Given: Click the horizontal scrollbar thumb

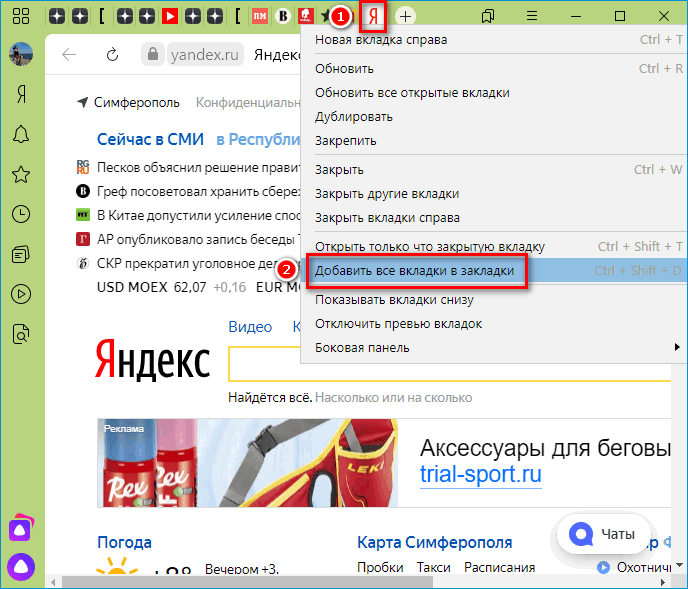Looking at the screenshot, I should click(x=247, y=583).
